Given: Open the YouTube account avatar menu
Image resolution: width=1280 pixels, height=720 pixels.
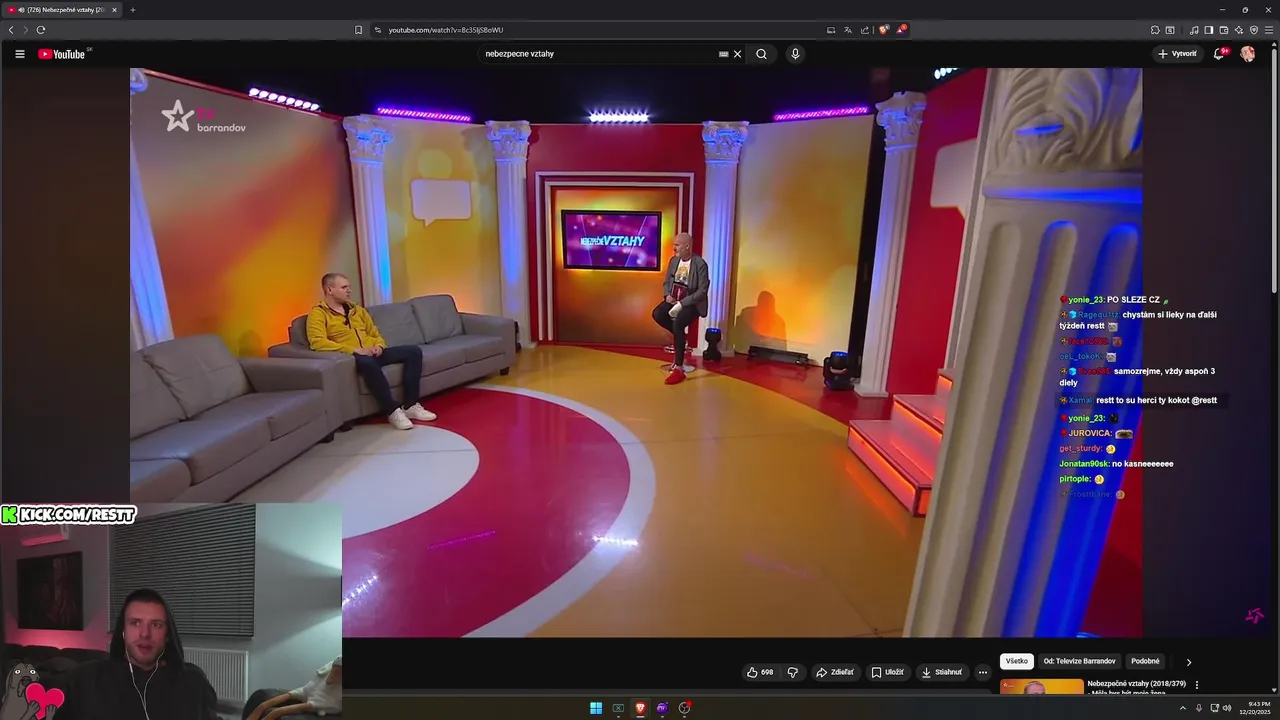Looking at the screenshot, I should (x=1248, y=54).
